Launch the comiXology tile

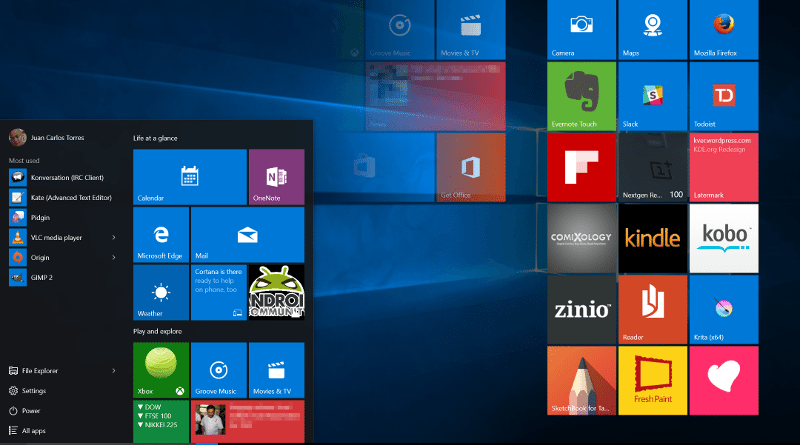(581, 238)
